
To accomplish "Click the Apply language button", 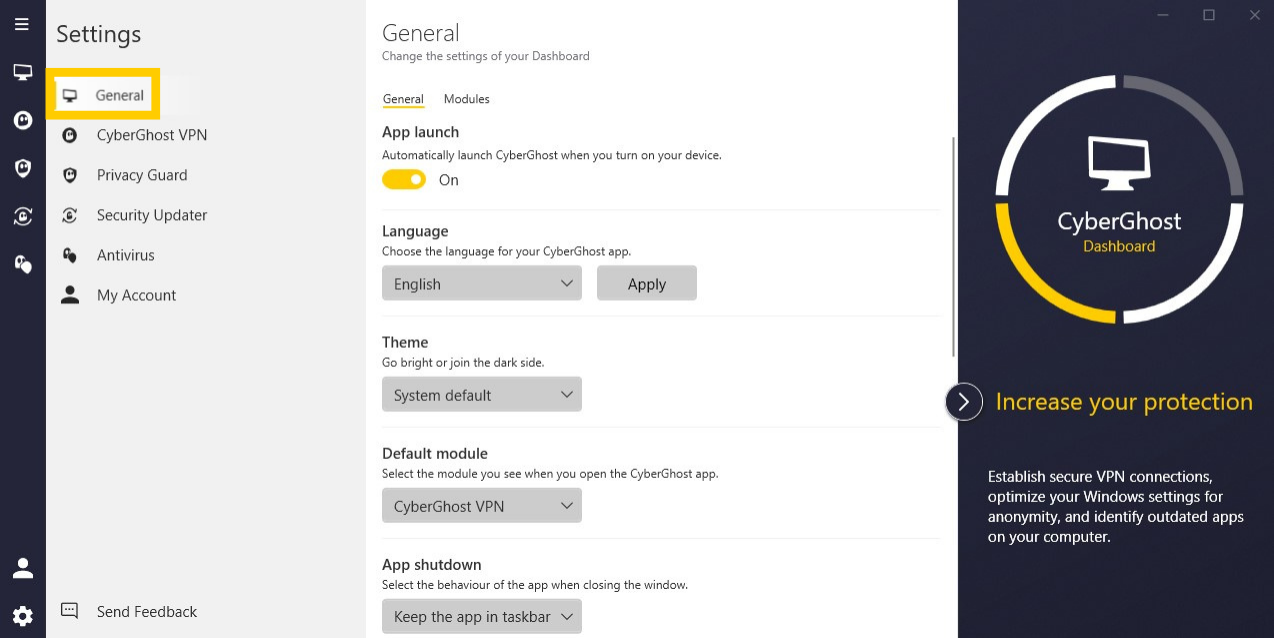I will coord(647,284).
